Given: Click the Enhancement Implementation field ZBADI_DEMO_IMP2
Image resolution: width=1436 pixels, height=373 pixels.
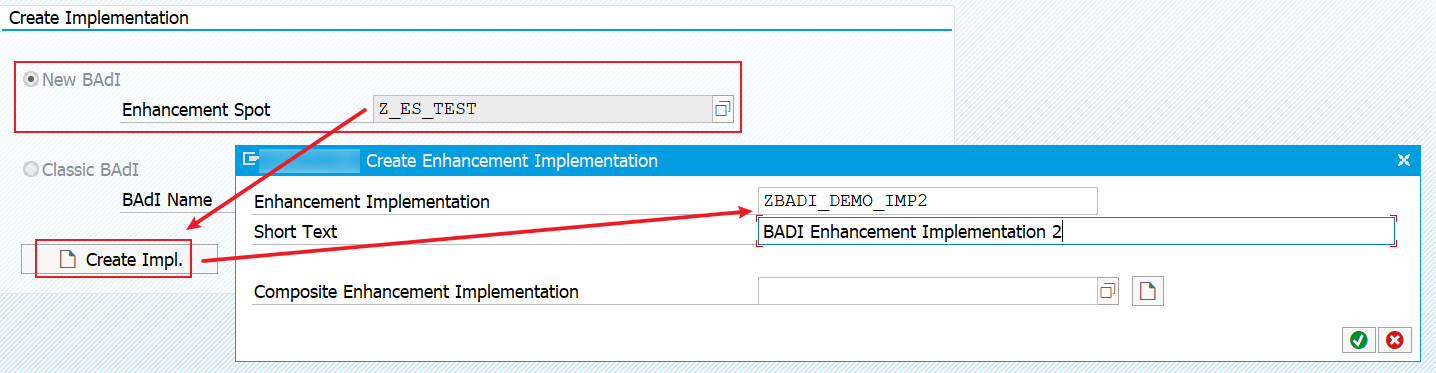Looking at the screenshot, I should point(928,201).
